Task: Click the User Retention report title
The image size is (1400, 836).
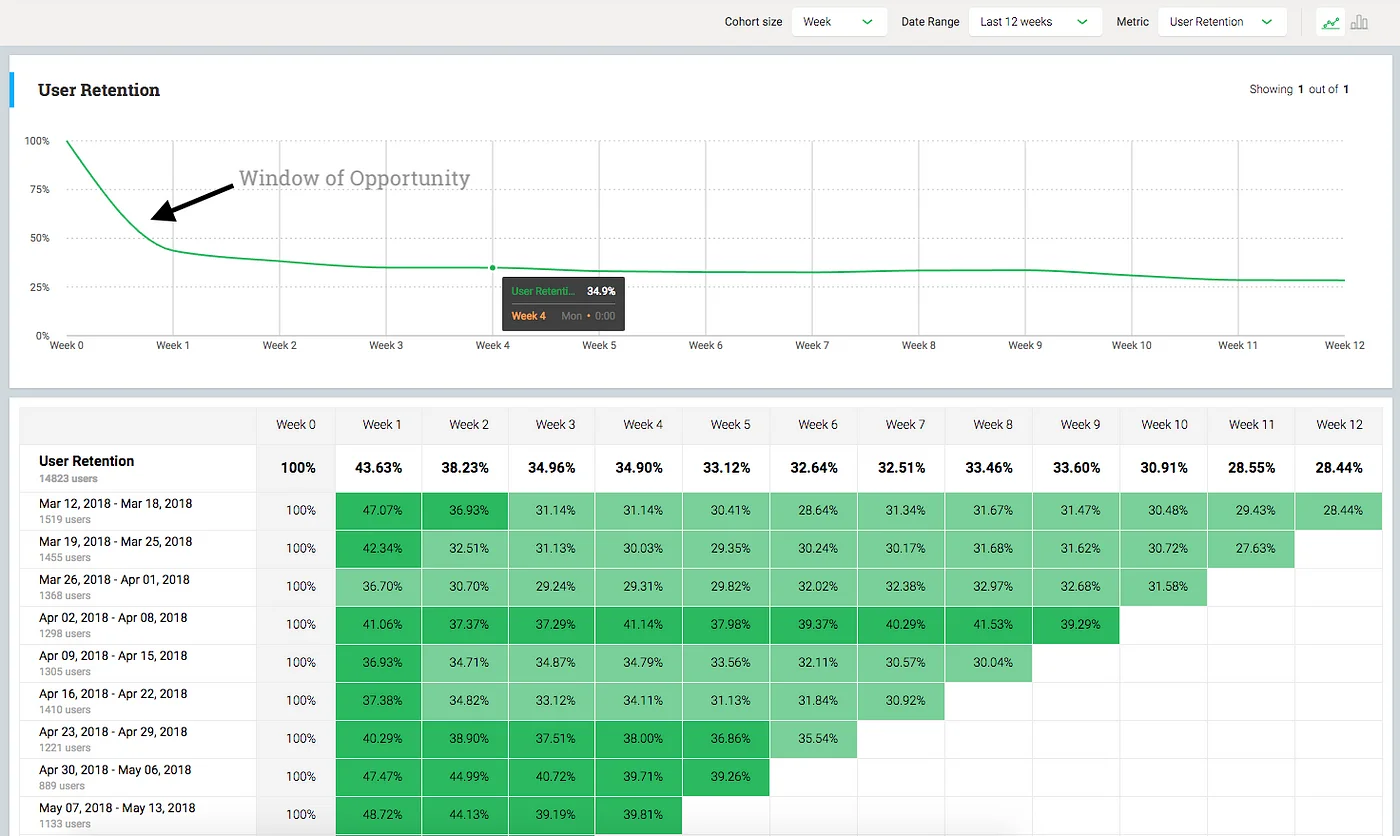Action: (x=99, y=90)
